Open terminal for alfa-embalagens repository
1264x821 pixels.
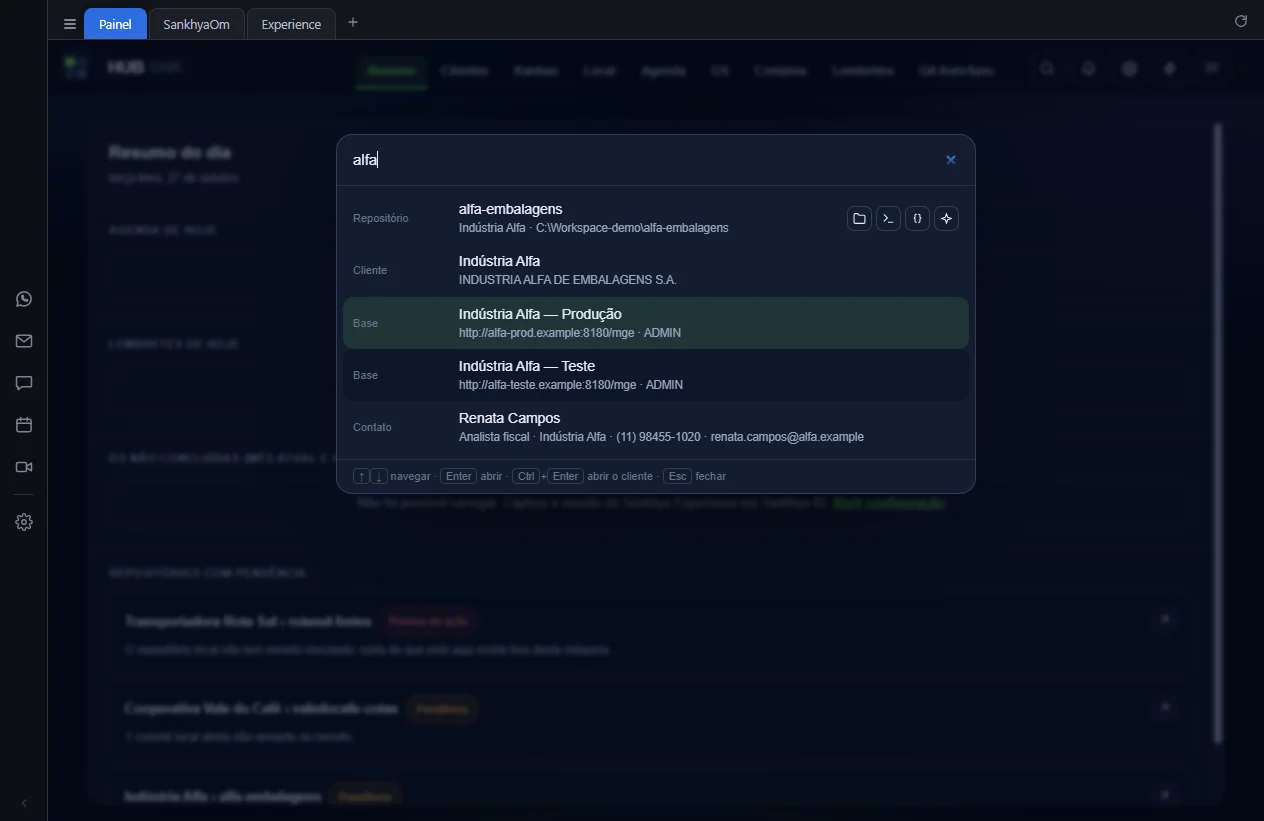coord(888,218)
